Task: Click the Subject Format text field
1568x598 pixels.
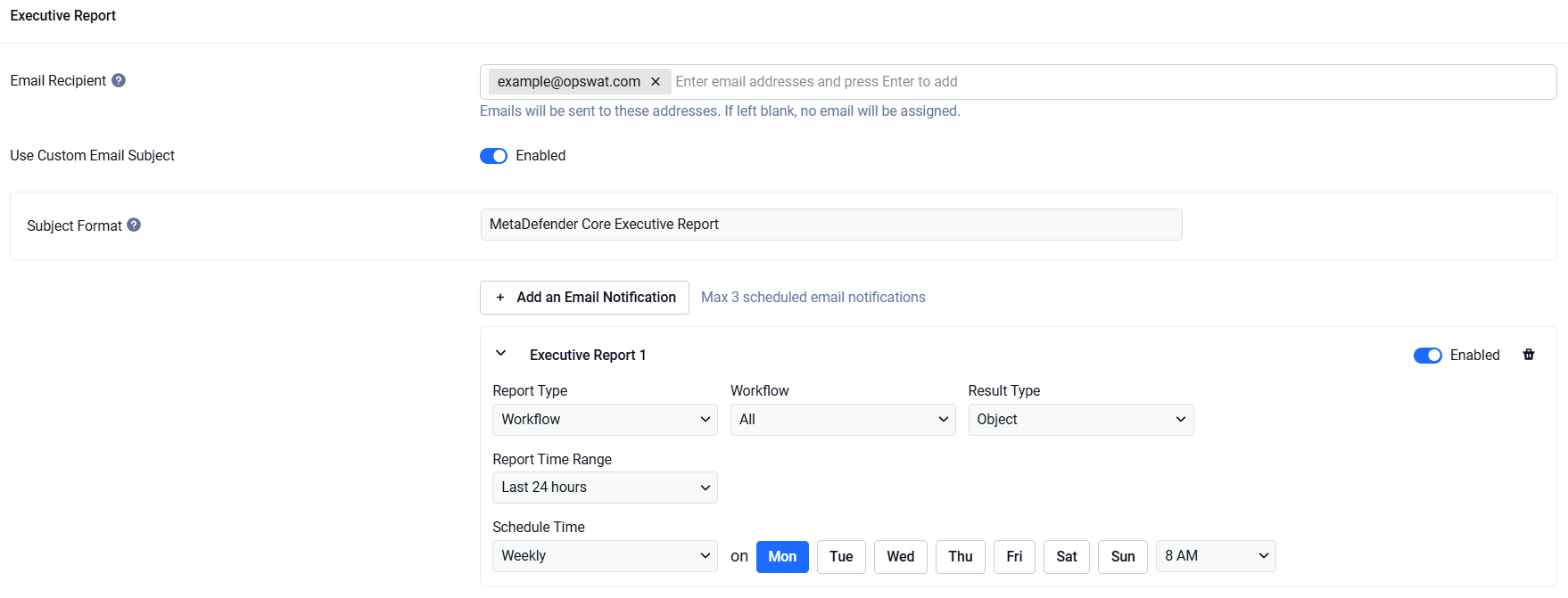Action: tap(831, 225)
